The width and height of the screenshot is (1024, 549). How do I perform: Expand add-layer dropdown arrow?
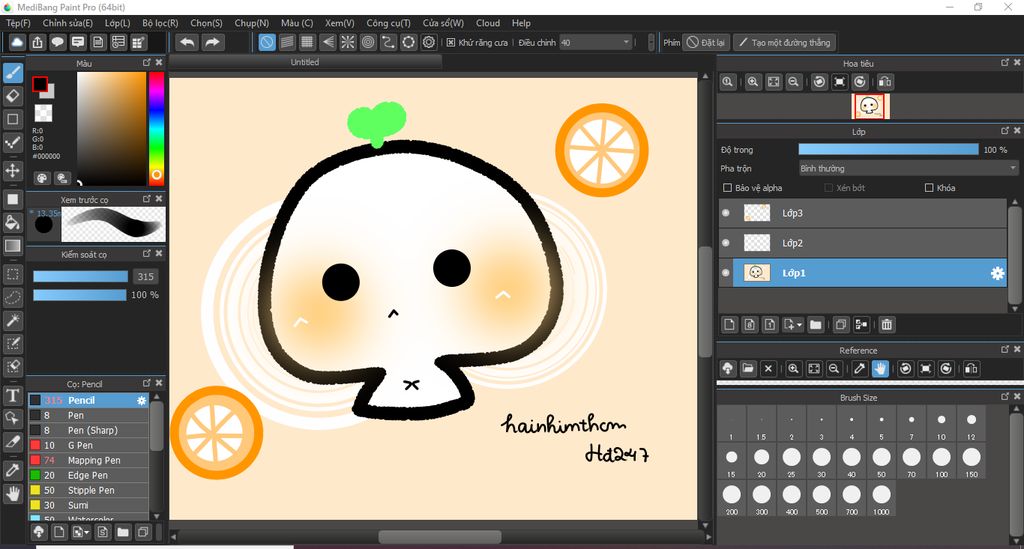(x=800, y=324)
